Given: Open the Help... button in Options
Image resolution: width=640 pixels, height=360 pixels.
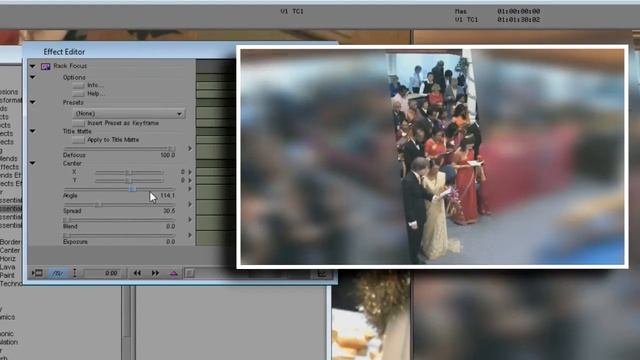Looking at the screenshot, I should [x=78, y=93].
